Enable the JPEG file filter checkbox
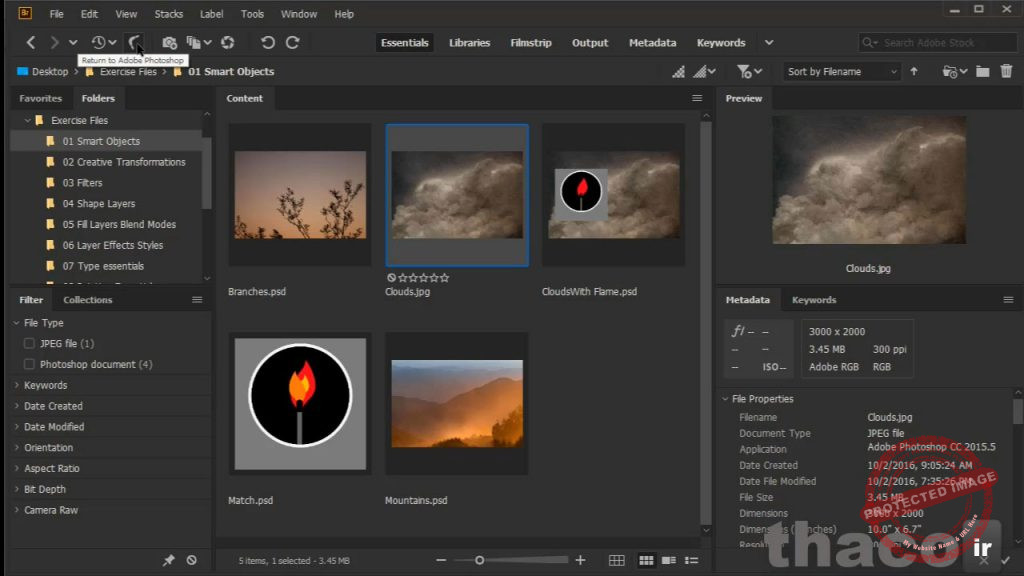Image resolution: width=1024 pixels, height=576 pixels. coord(29,344)
